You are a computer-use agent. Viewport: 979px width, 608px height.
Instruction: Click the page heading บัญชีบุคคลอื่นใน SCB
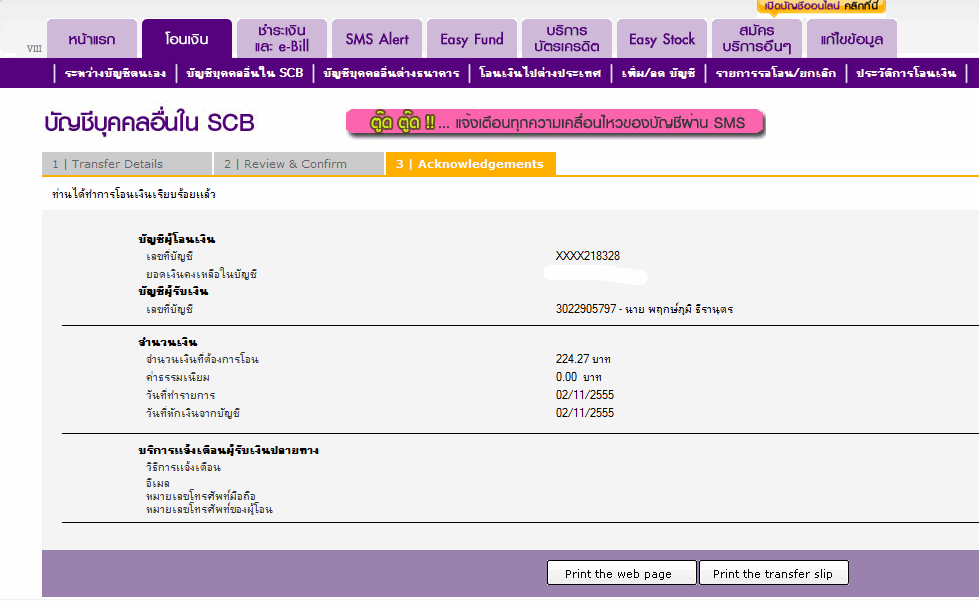(149, 122)
